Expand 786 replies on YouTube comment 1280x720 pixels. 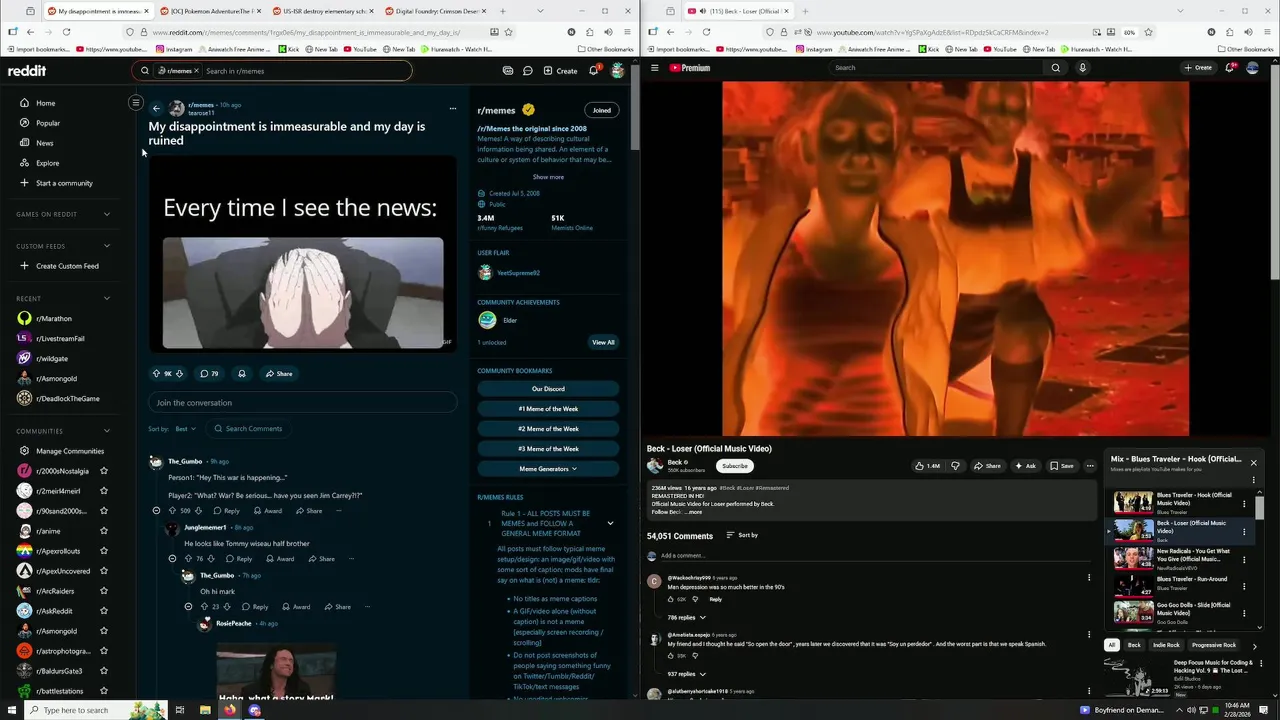pyautogui.click(x=687, y=617)
